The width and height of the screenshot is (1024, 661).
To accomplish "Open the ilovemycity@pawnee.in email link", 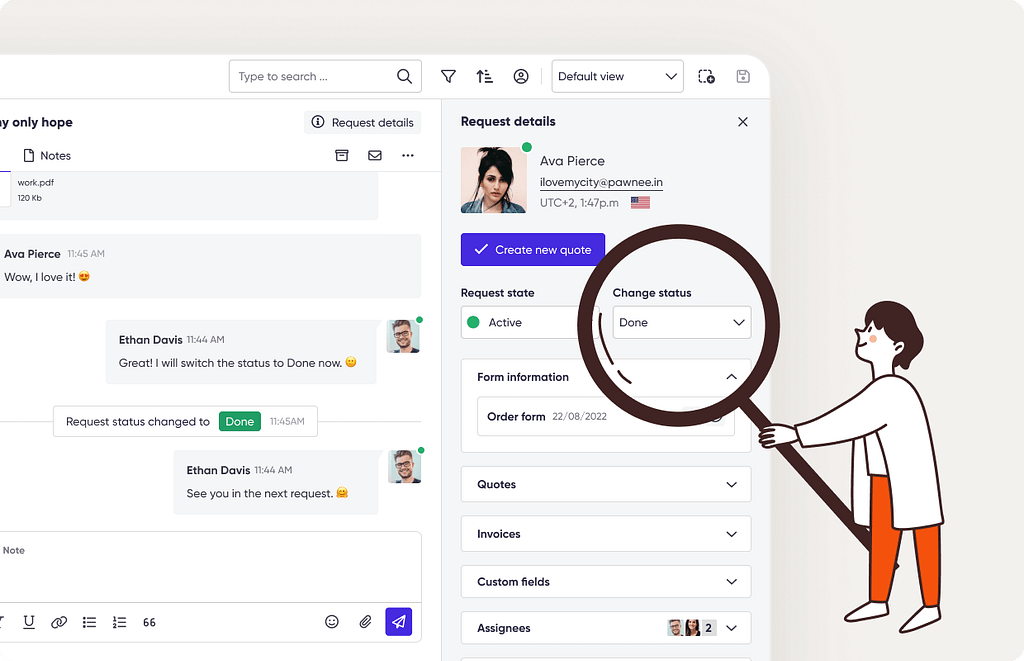I will 601,182.
